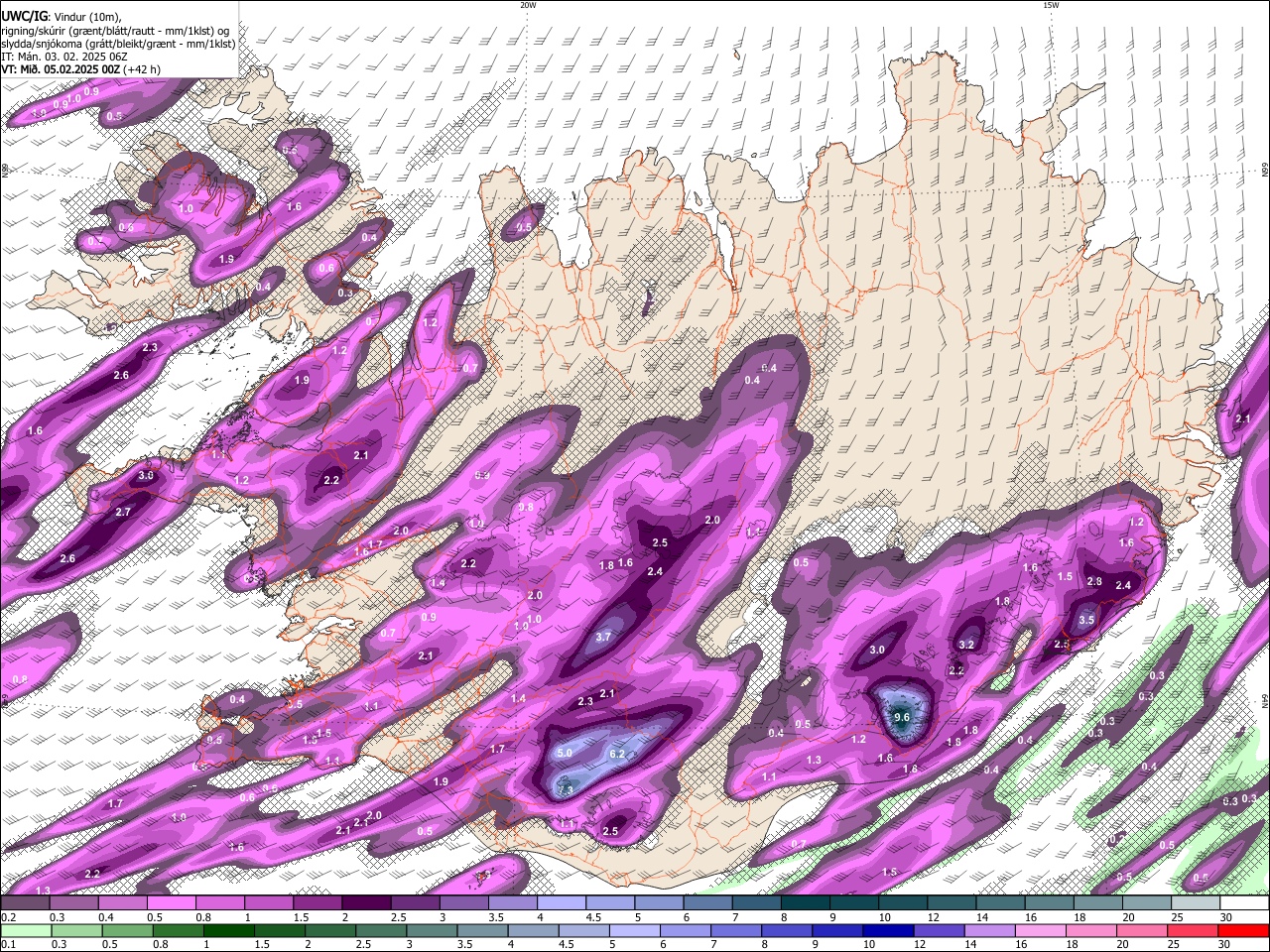The image size is (1270, 952).
Task: Click the 0.1 label under the rain scale
Action: [8, 944]
